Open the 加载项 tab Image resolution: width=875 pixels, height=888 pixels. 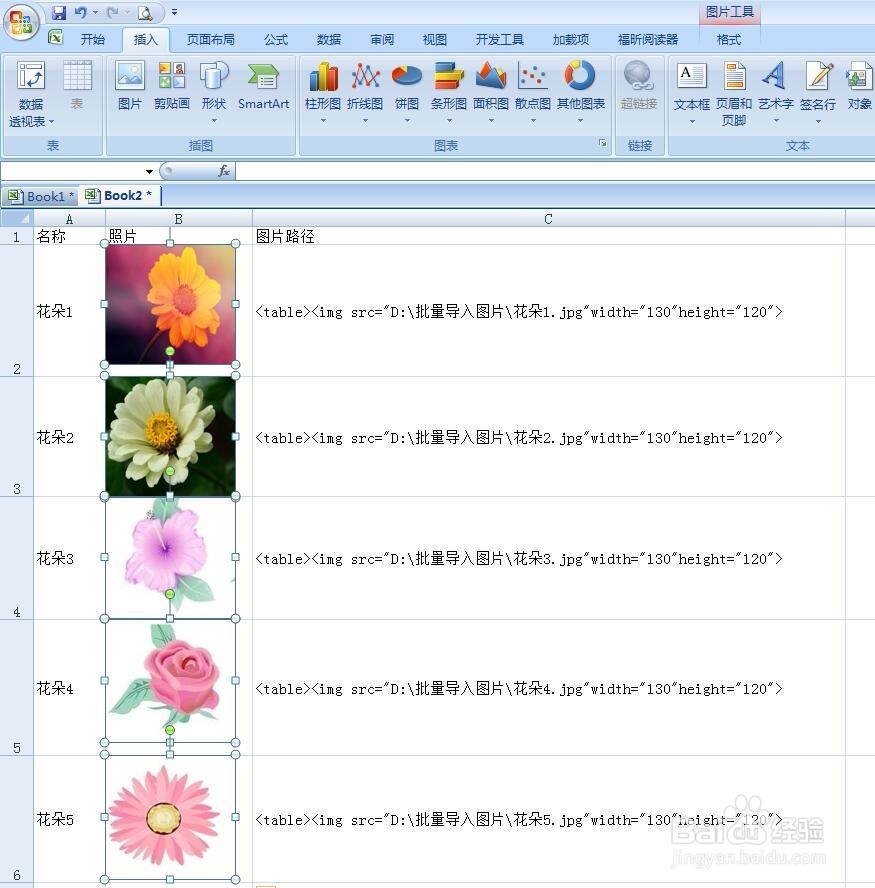click(x=571, y=40)
